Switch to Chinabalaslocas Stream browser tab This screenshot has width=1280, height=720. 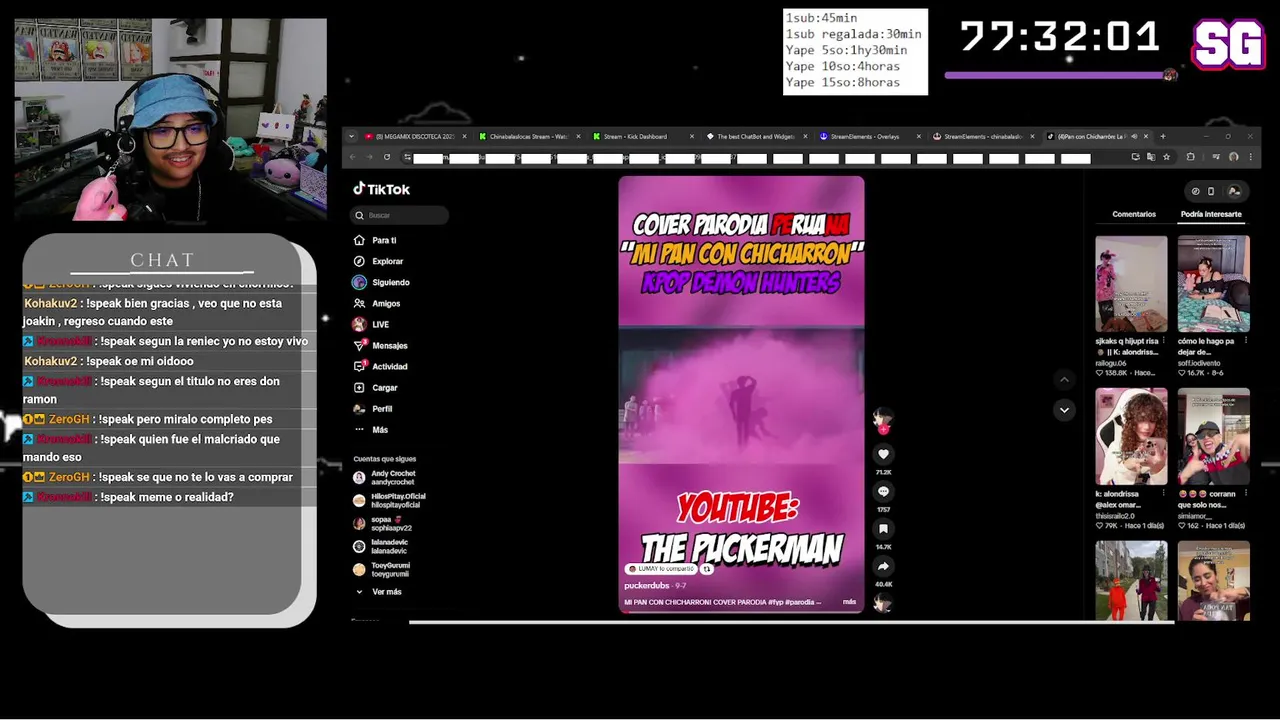click(x=529, y=136)
